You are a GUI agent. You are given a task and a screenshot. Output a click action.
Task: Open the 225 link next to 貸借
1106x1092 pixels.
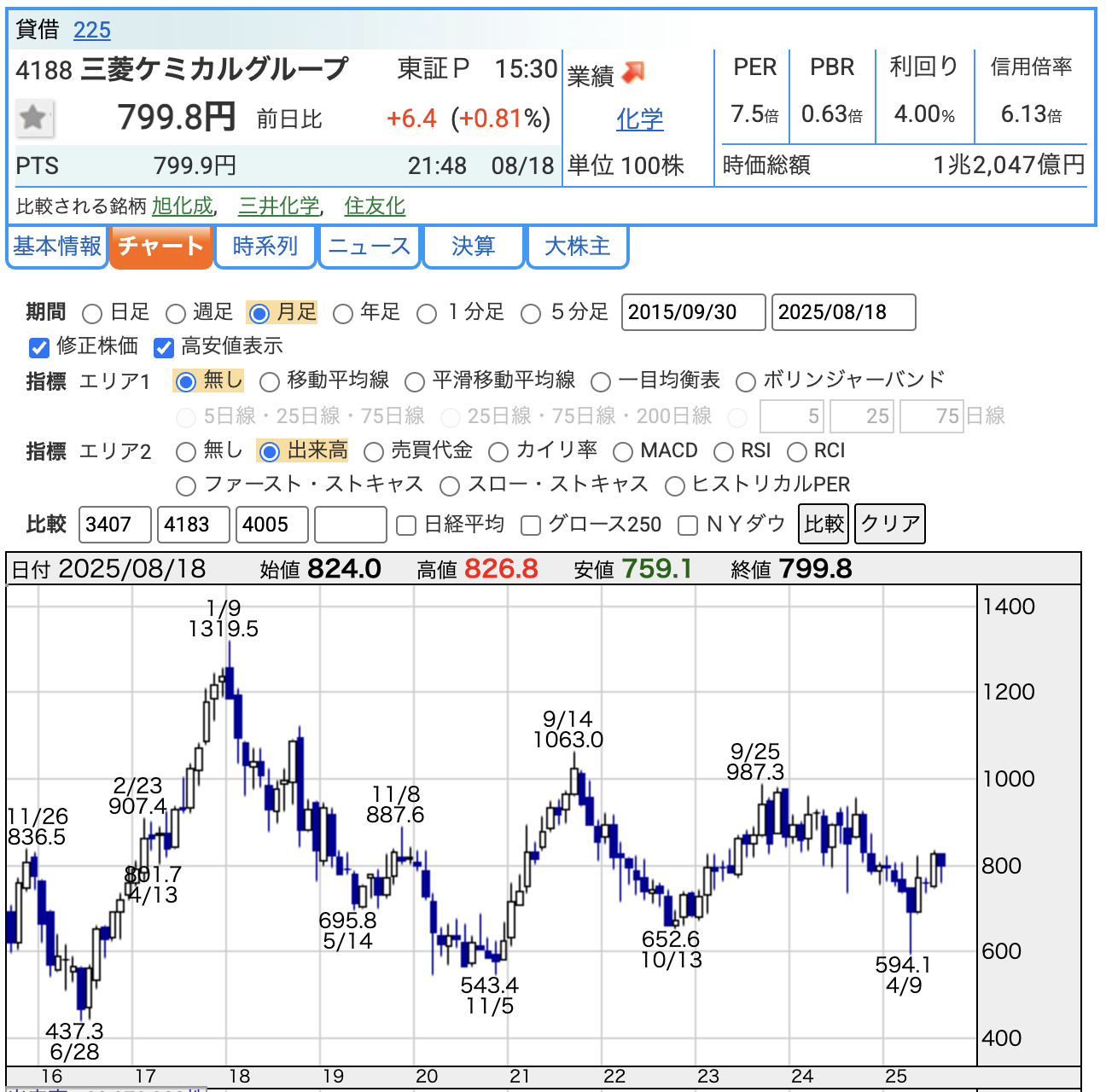[x=92, y=31]
